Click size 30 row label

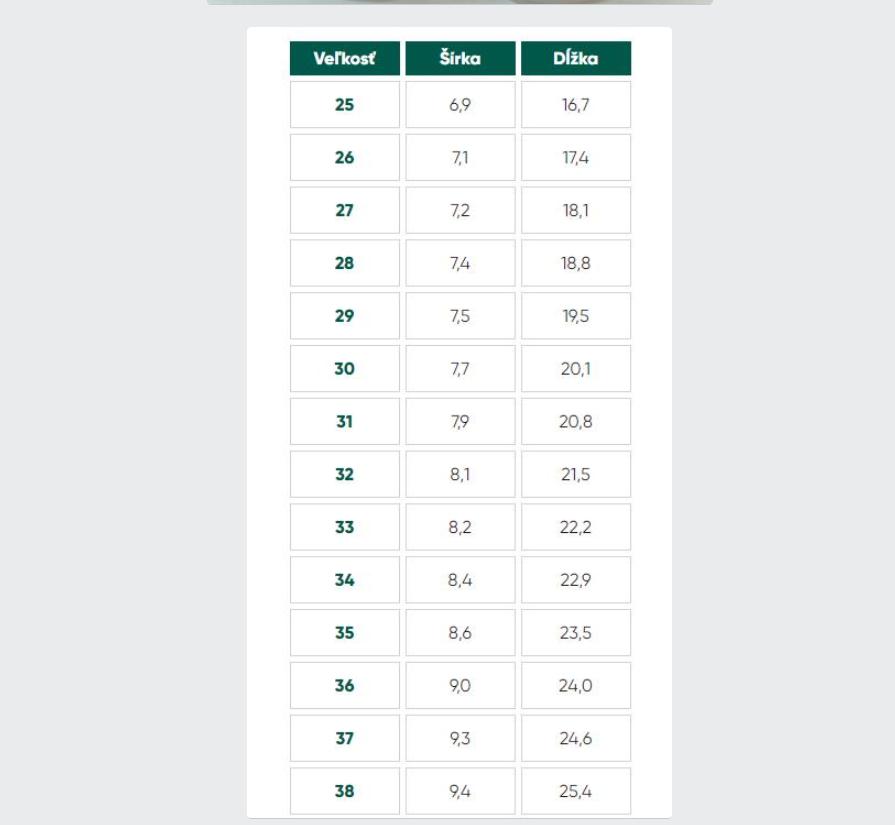(x=344, y=369)
